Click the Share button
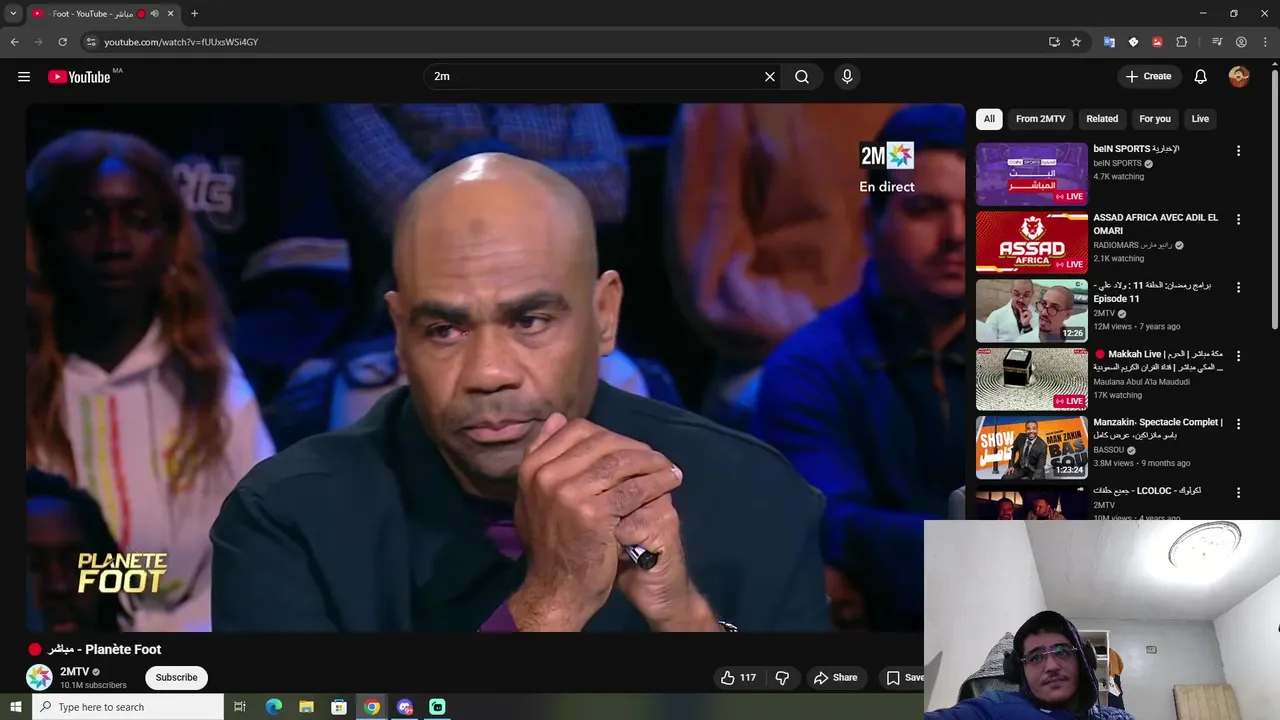The width and height of the screenshot is (1280, 720). 835,677
